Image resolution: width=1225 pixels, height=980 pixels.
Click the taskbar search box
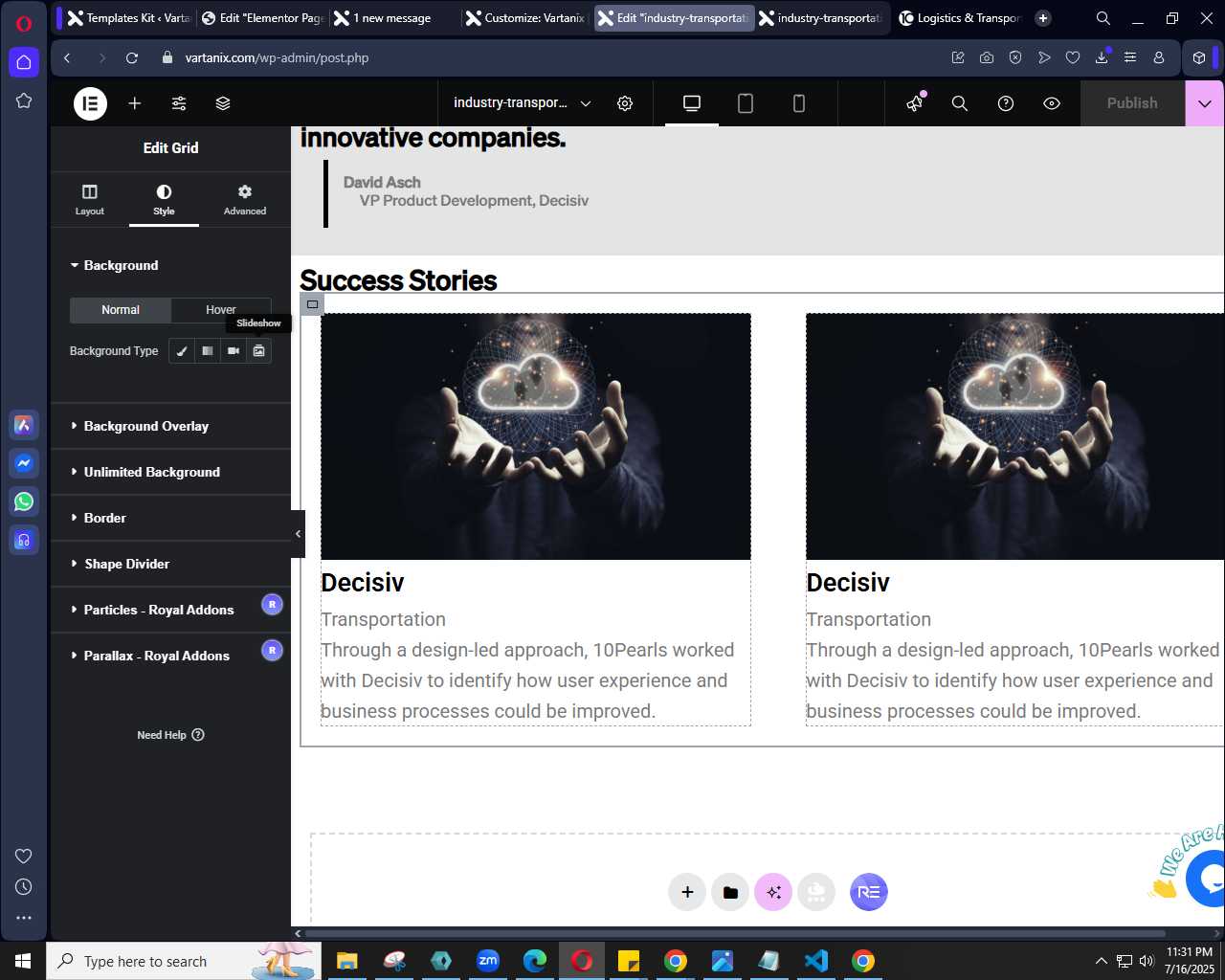point(184,961)
